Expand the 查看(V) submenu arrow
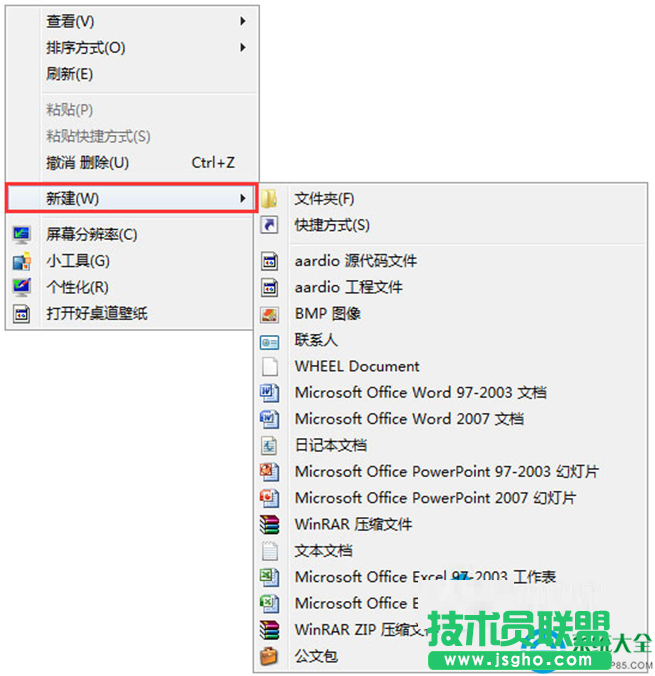The image size is (655, 676). coord(243,21)
